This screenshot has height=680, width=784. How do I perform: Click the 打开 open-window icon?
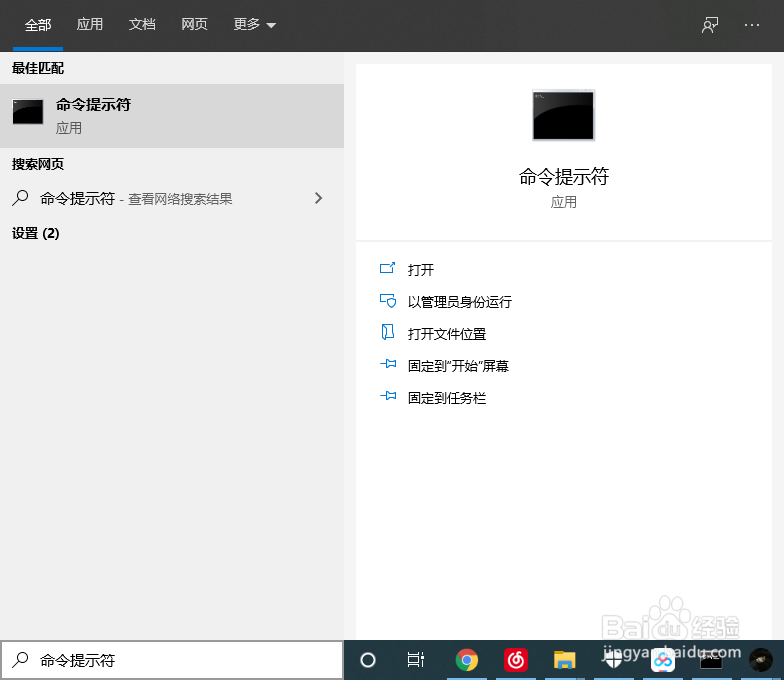(x=388, y=268)
